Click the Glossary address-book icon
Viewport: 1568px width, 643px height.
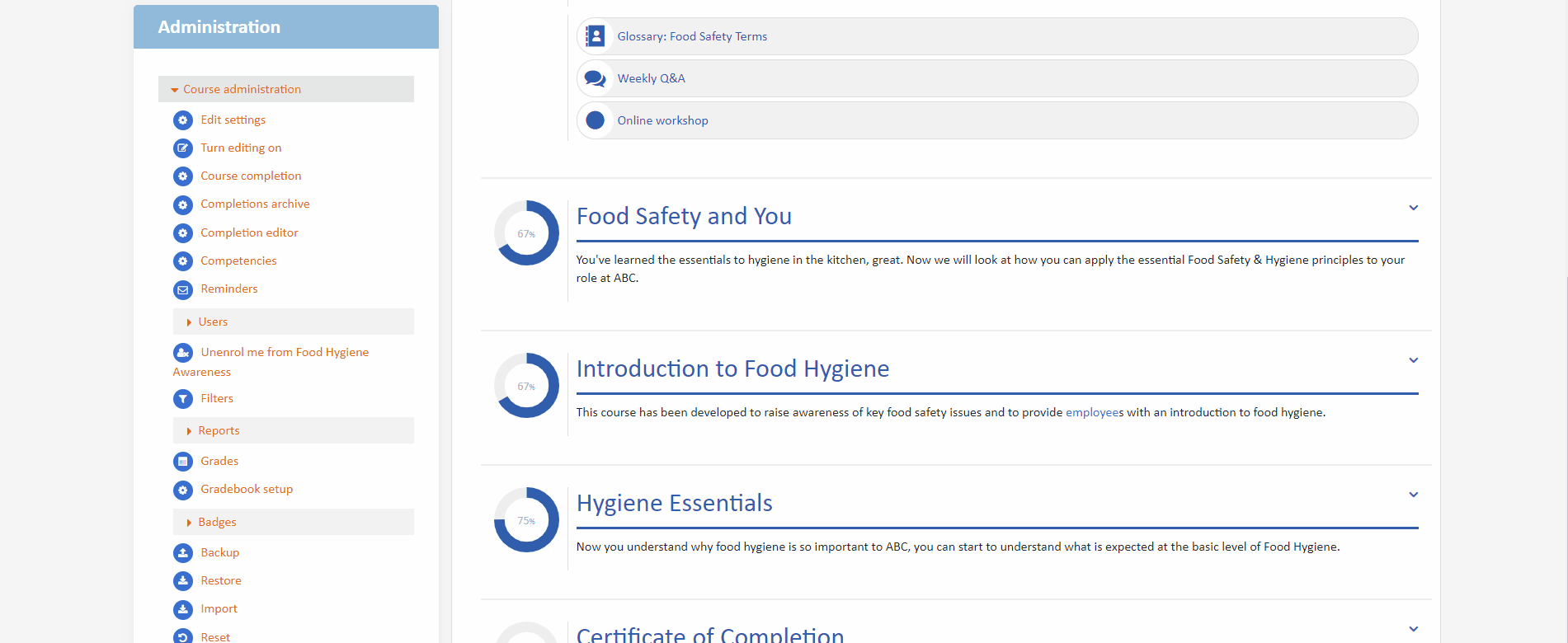(x=595, y=36)
